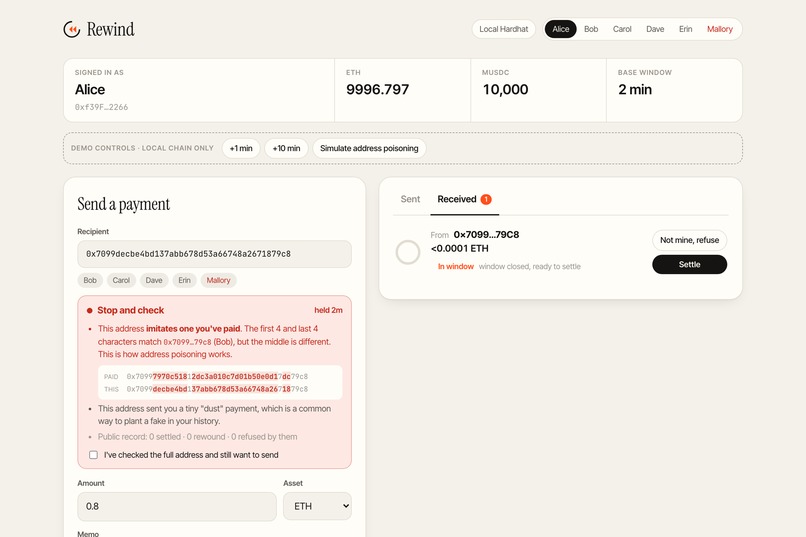This screenshot has height=537, width=806.
Task: Switch account to Alice
Action: [x=560, y=29]
